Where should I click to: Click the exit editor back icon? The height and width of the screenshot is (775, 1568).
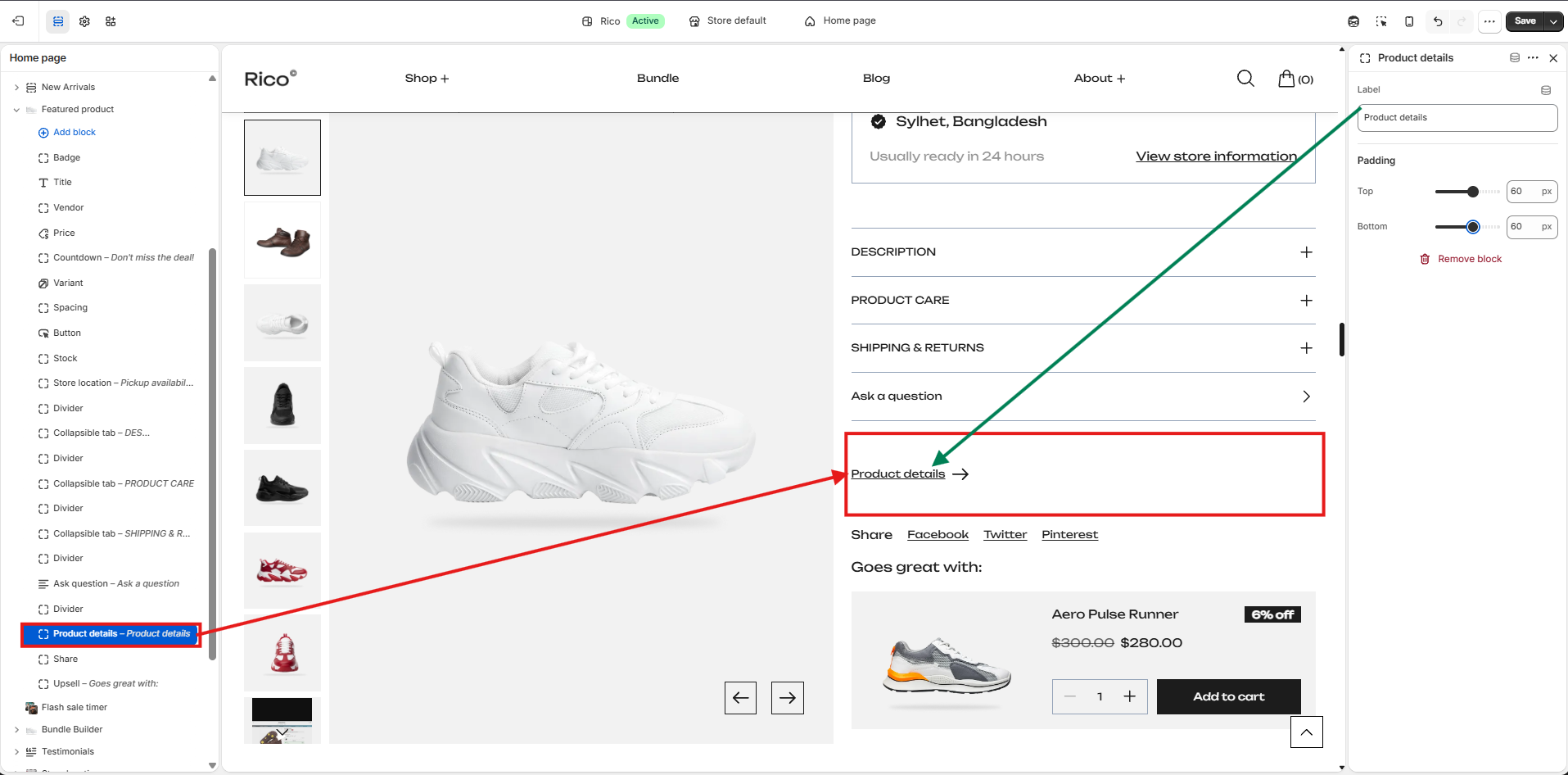(18, 21)
